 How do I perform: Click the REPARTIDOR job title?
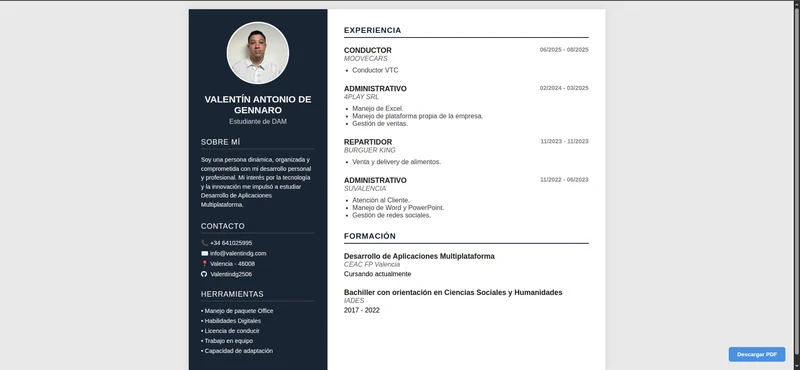tap(368, 142)
